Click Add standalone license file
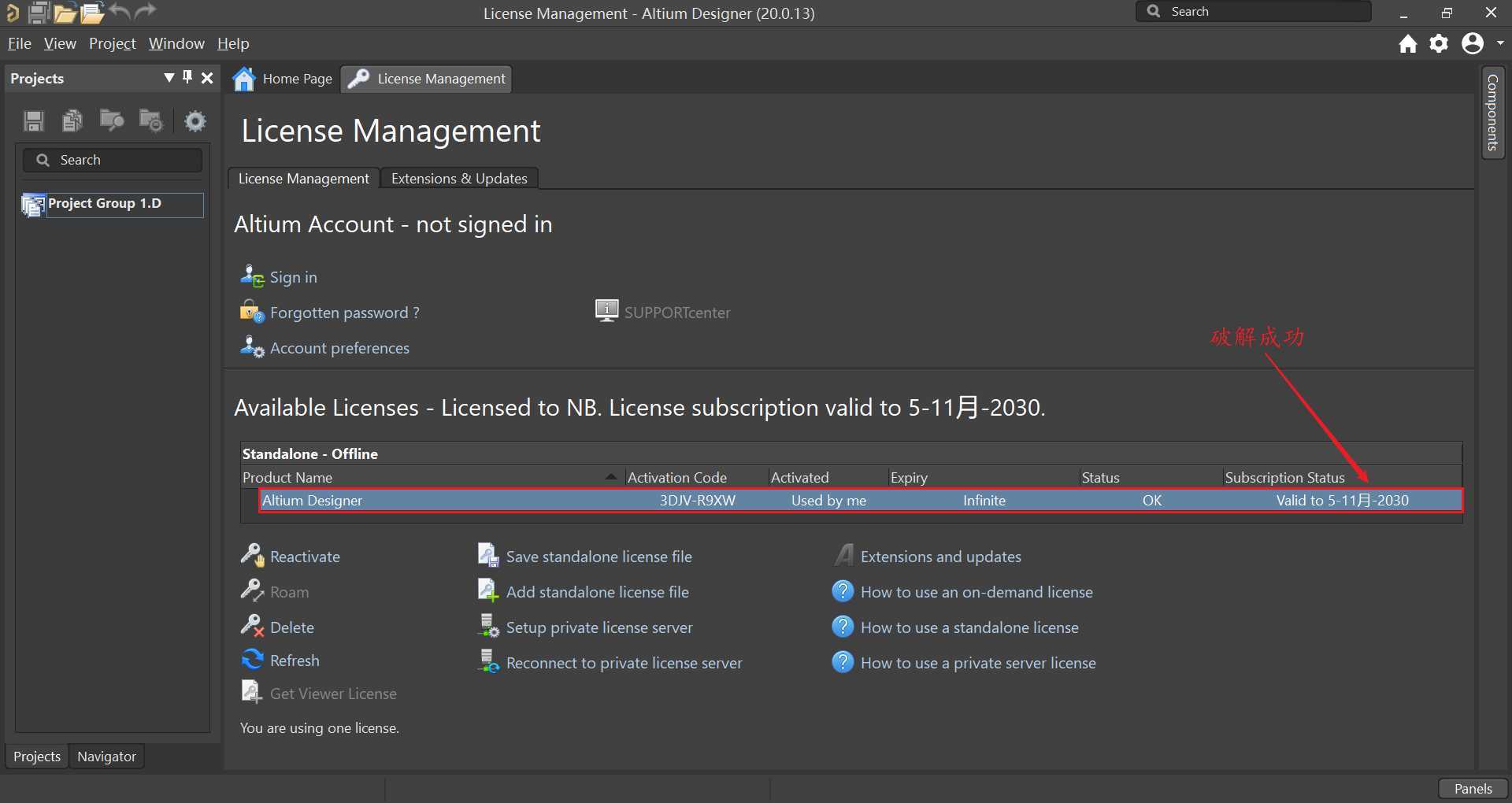Image resolution: width=1512 pixels, height=803 pixels. pyautogui.click(x=597, y=592)
